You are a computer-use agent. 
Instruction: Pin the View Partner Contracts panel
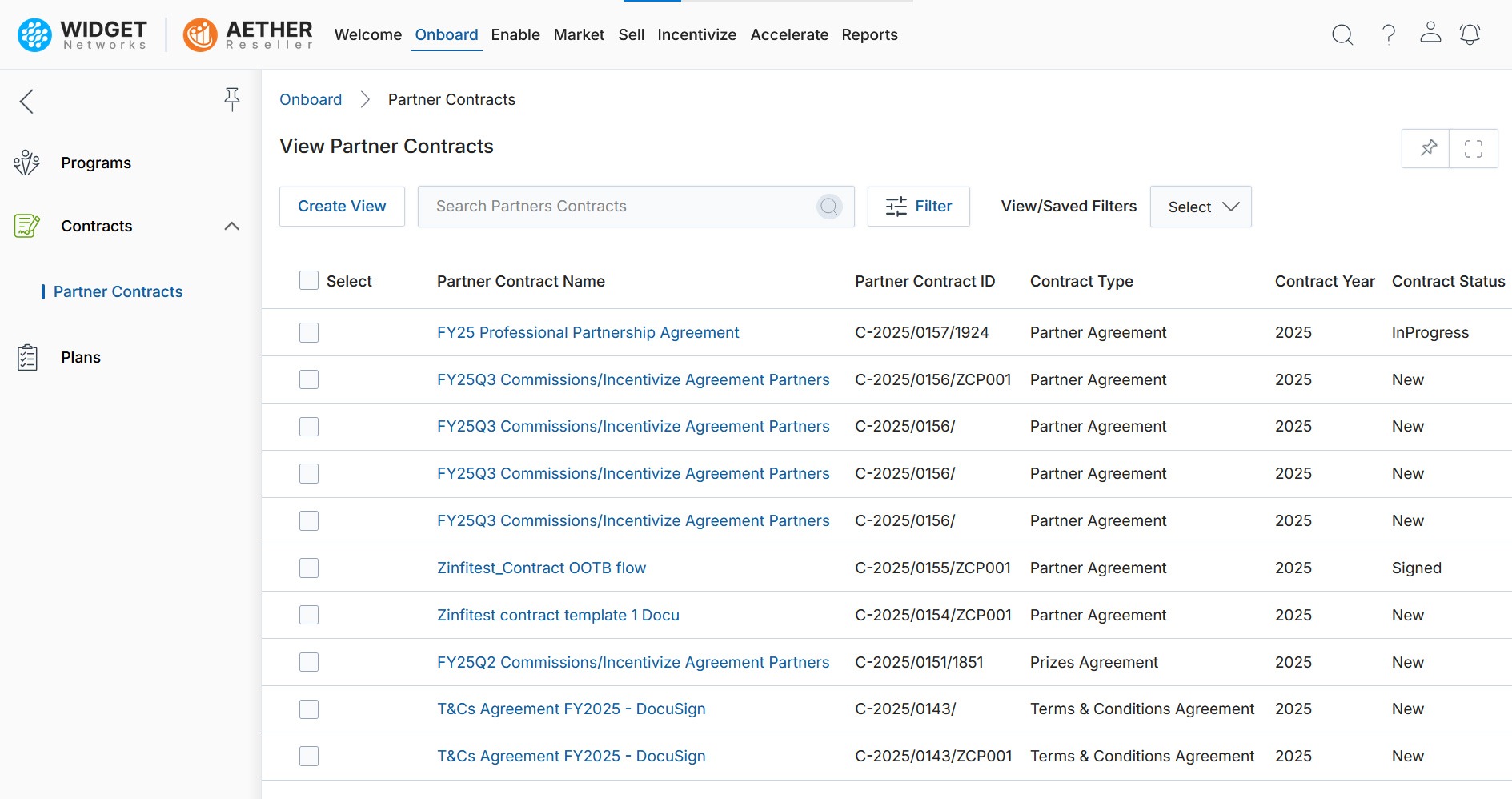click(1428, 149)
